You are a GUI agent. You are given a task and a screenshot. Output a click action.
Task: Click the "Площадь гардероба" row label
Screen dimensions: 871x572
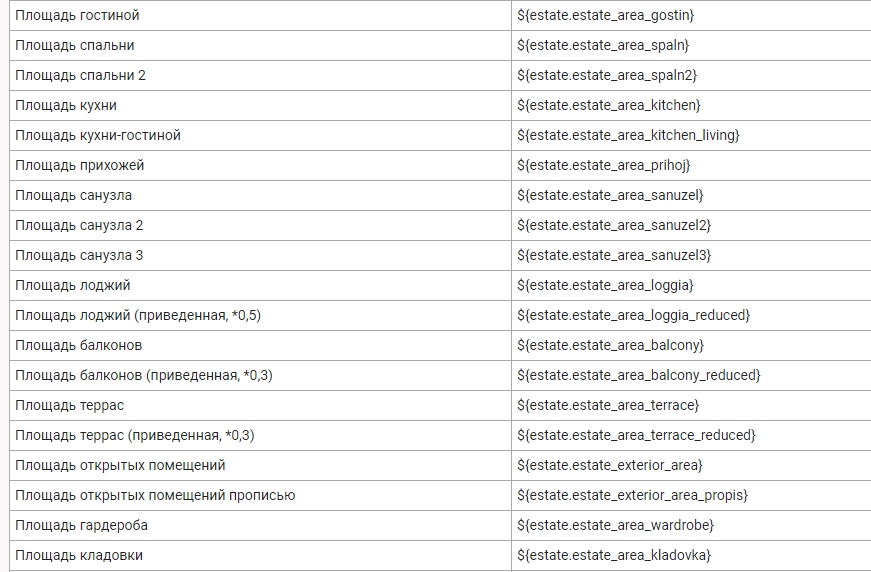(x=81, y=525)
